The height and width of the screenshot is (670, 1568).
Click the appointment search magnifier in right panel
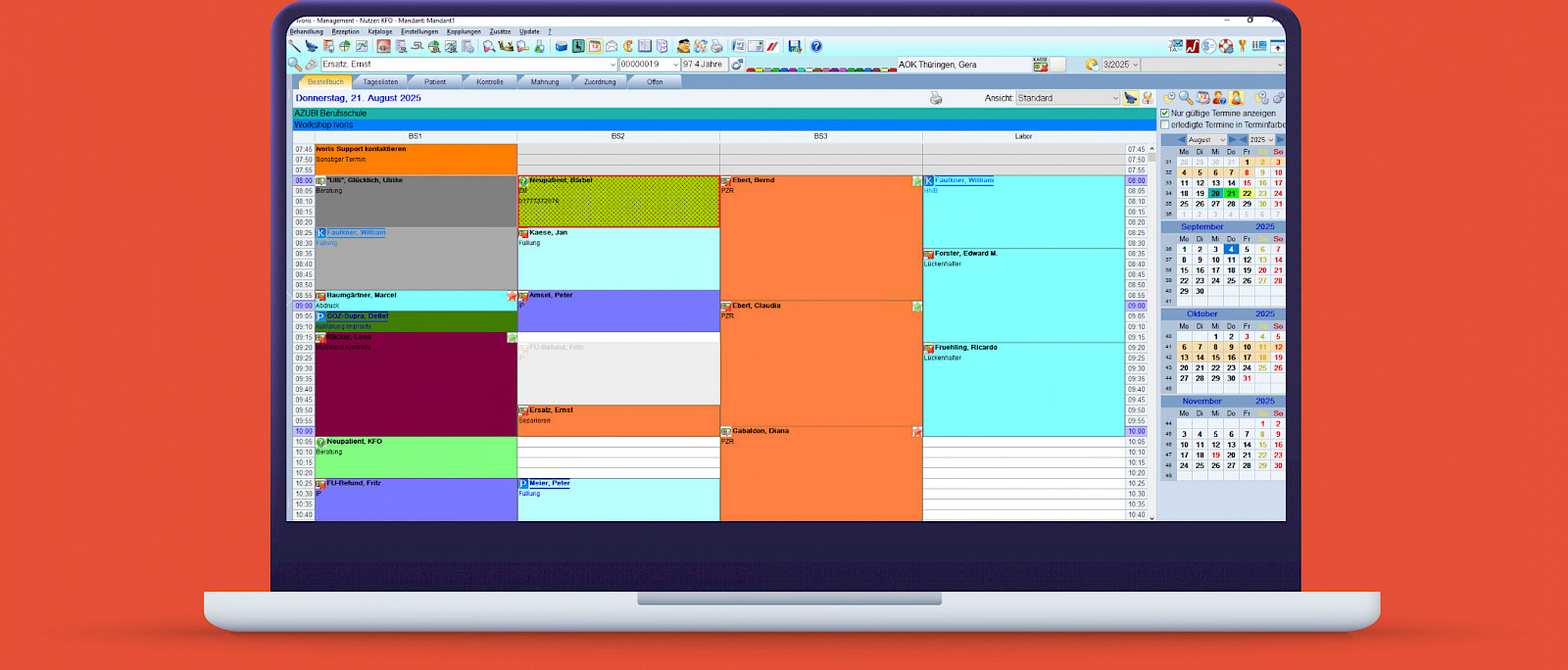tap(1186, 98)
